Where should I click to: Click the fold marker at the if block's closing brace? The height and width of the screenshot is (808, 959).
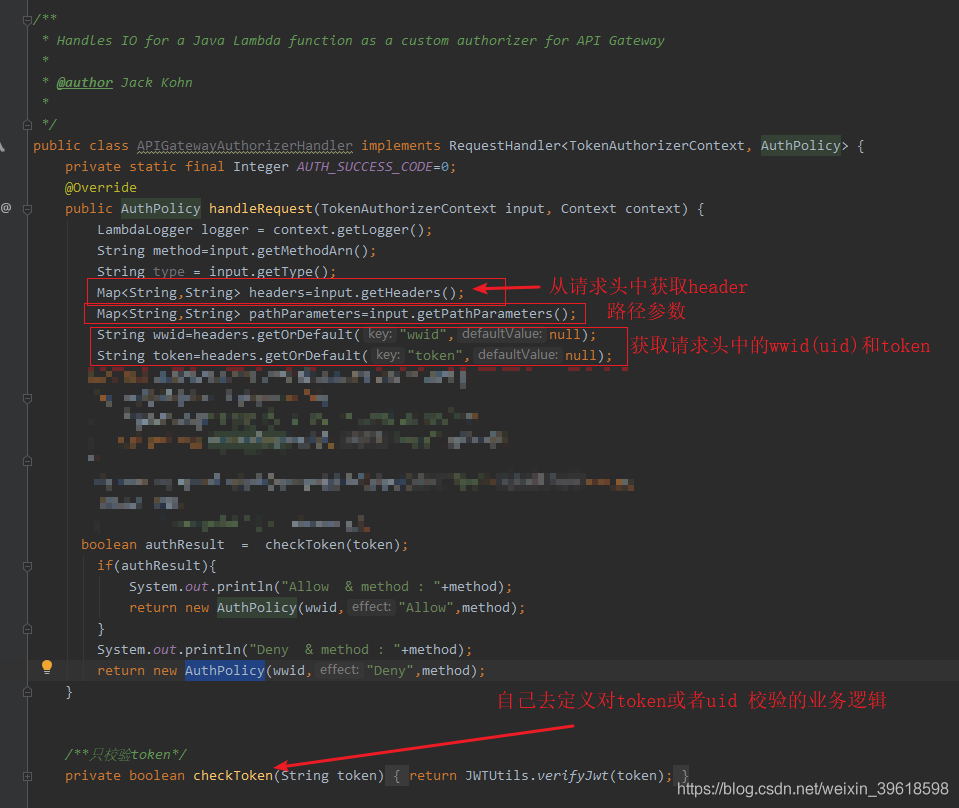pyautogui.click(x=27, y=628)
